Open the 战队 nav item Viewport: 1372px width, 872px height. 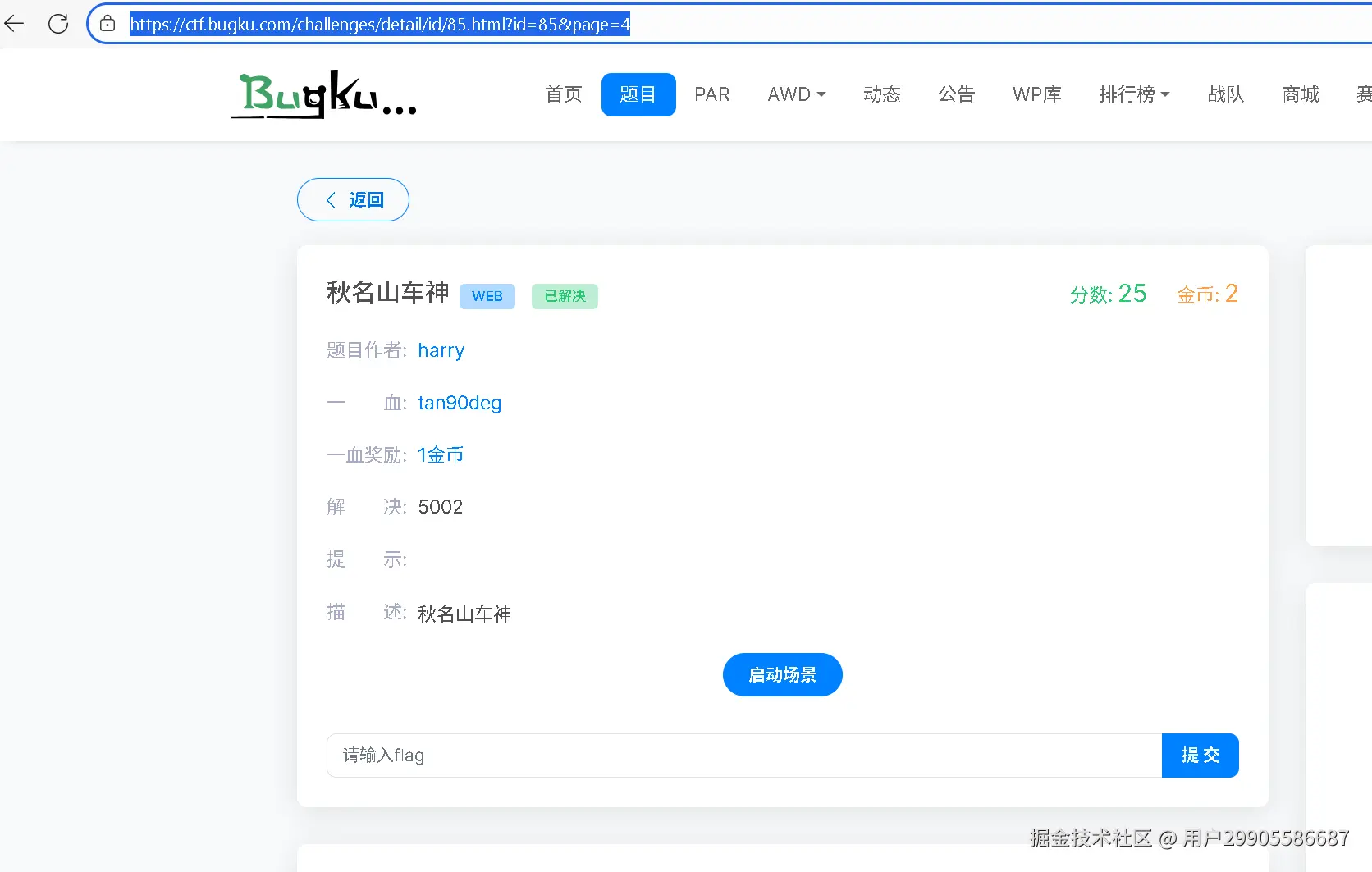point(1226,94)
